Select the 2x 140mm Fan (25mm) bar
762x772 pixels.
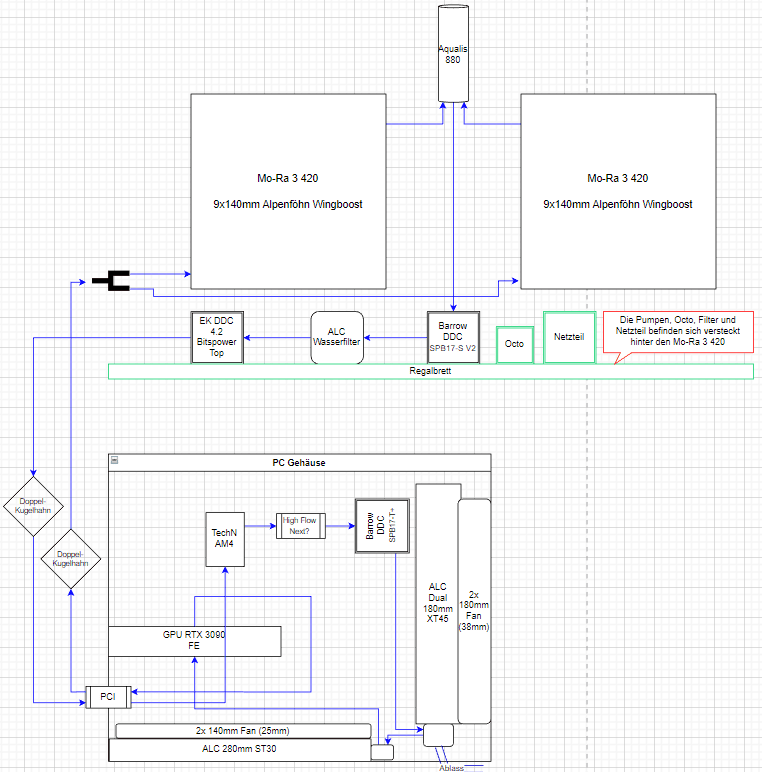243,731
